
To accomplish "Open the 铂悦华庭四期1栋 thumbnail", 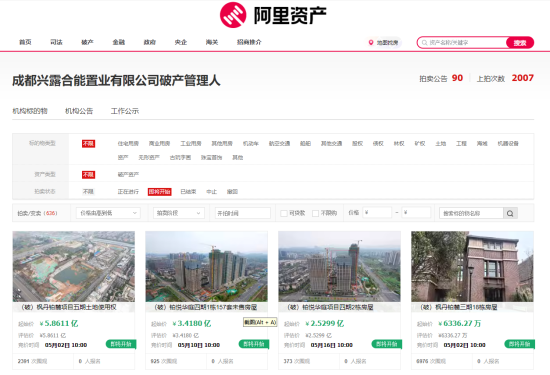I will 207,267.
